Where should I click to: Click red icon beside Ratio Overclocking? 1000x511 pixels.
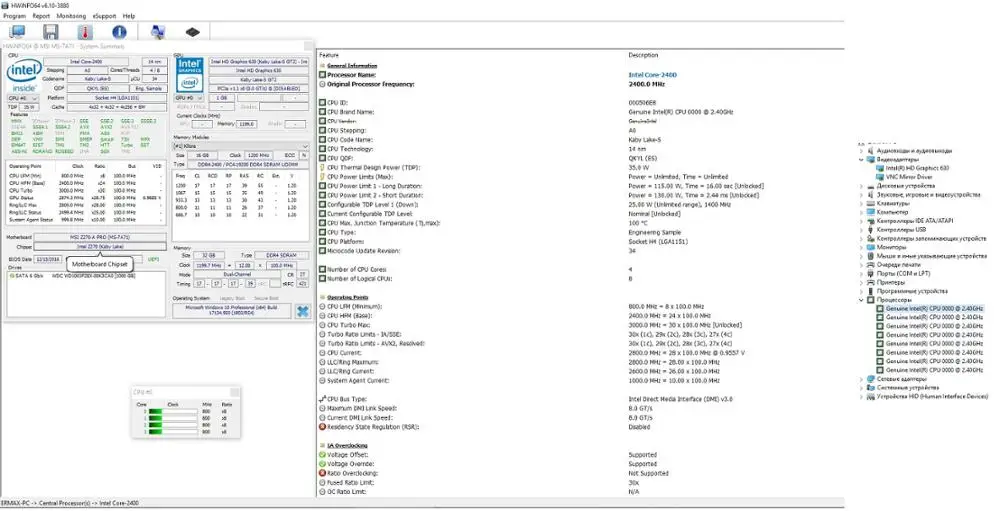tap(323, 473)
